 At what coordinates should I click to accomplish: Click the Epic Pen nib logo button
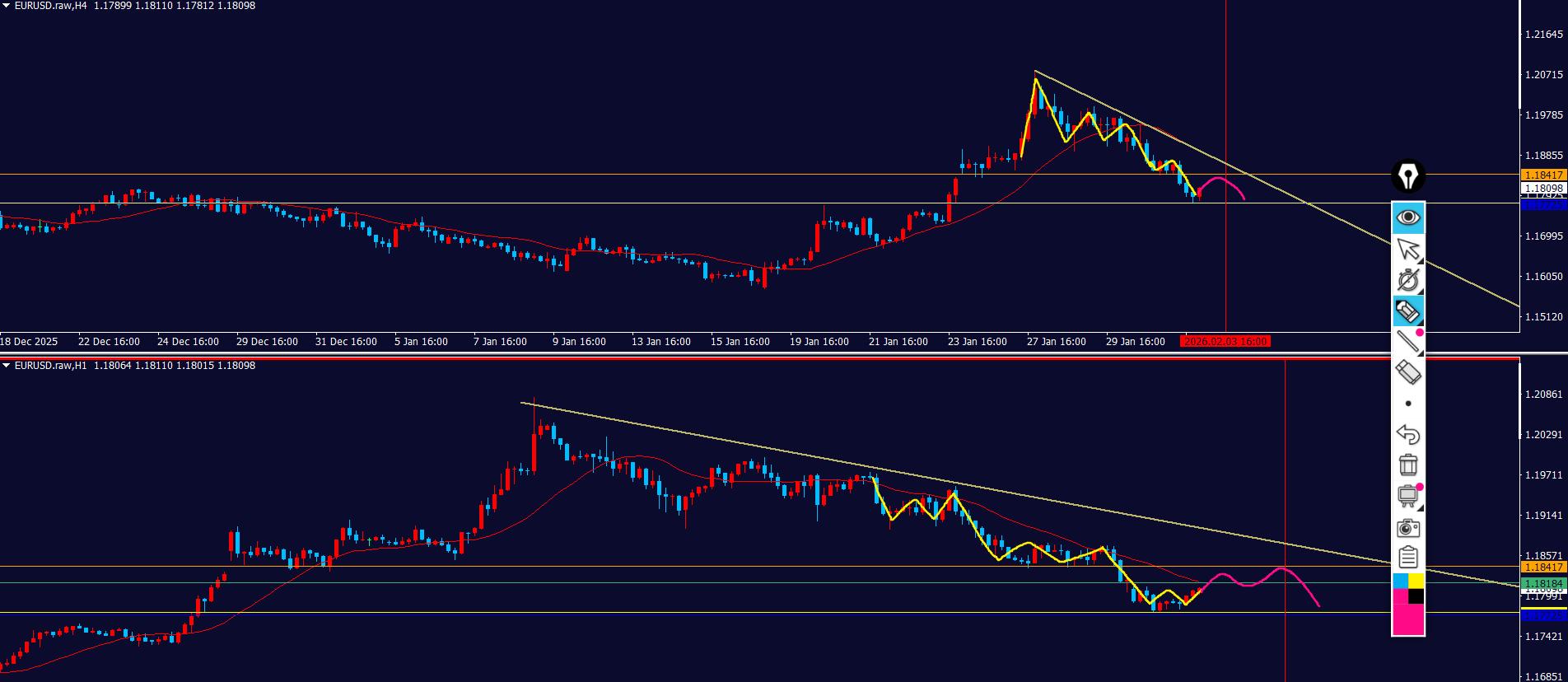pos(1408,175)
